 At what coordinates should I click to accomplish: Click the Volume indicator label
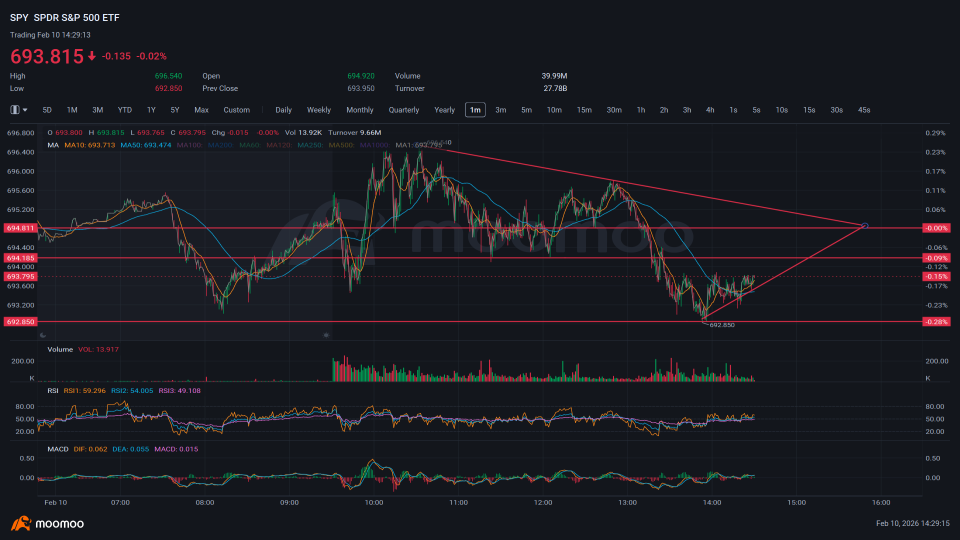pos(60,350)
